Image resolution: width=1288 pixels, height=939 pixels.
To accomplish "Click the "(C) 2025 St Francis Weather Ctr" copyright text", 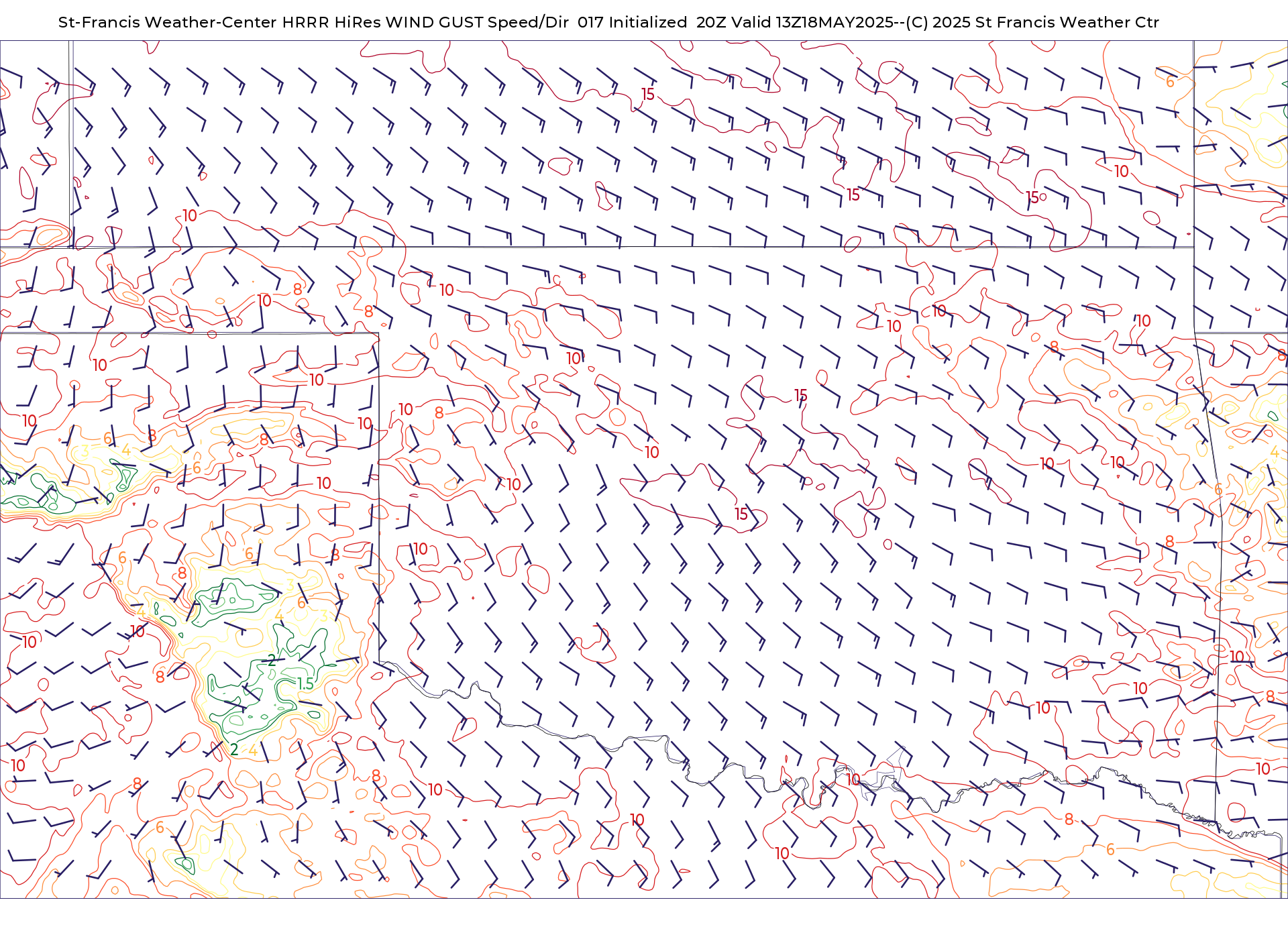I will 1032,22.
